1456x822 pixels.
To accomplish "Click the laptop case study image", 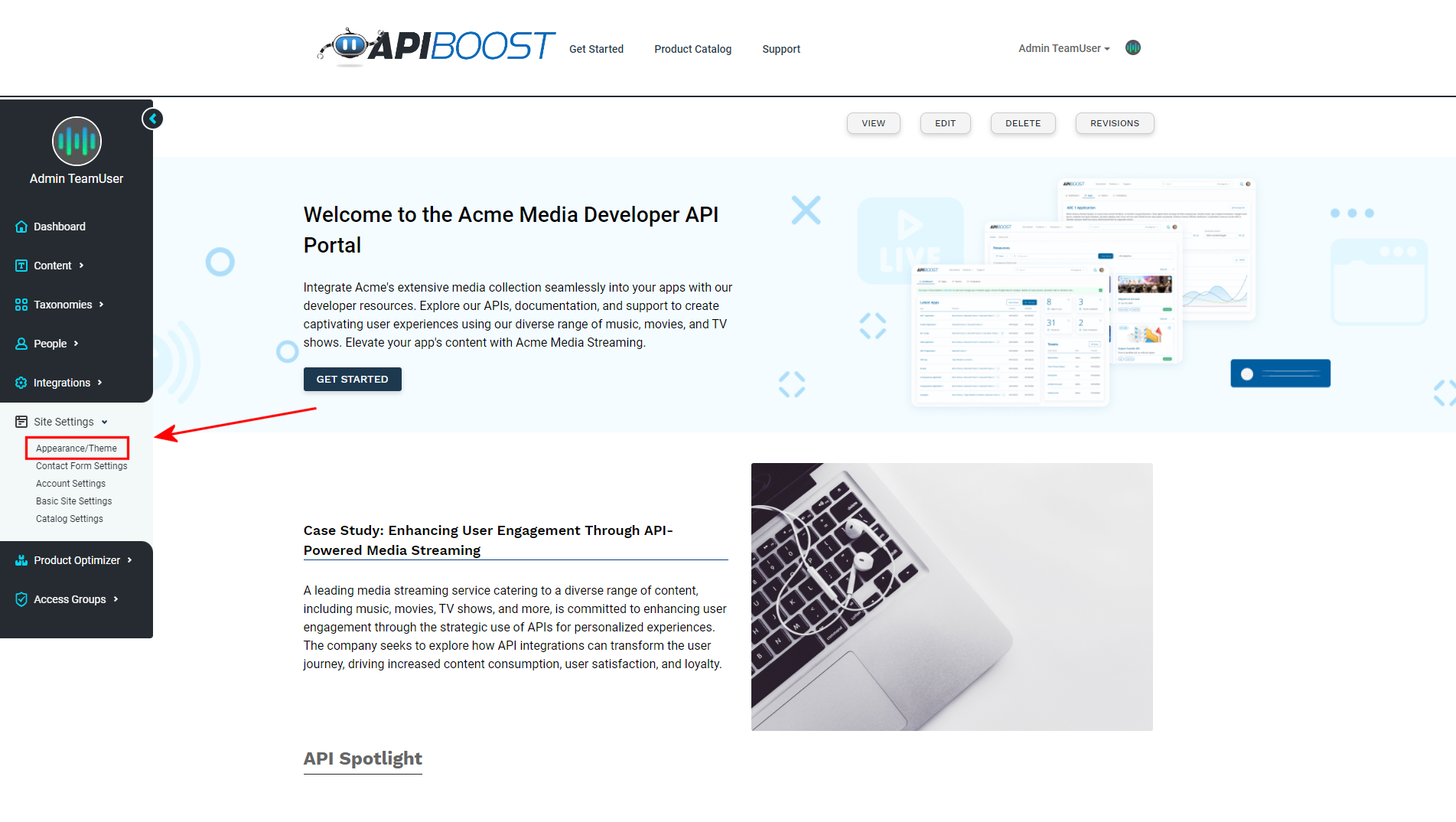I will point(952,597).
